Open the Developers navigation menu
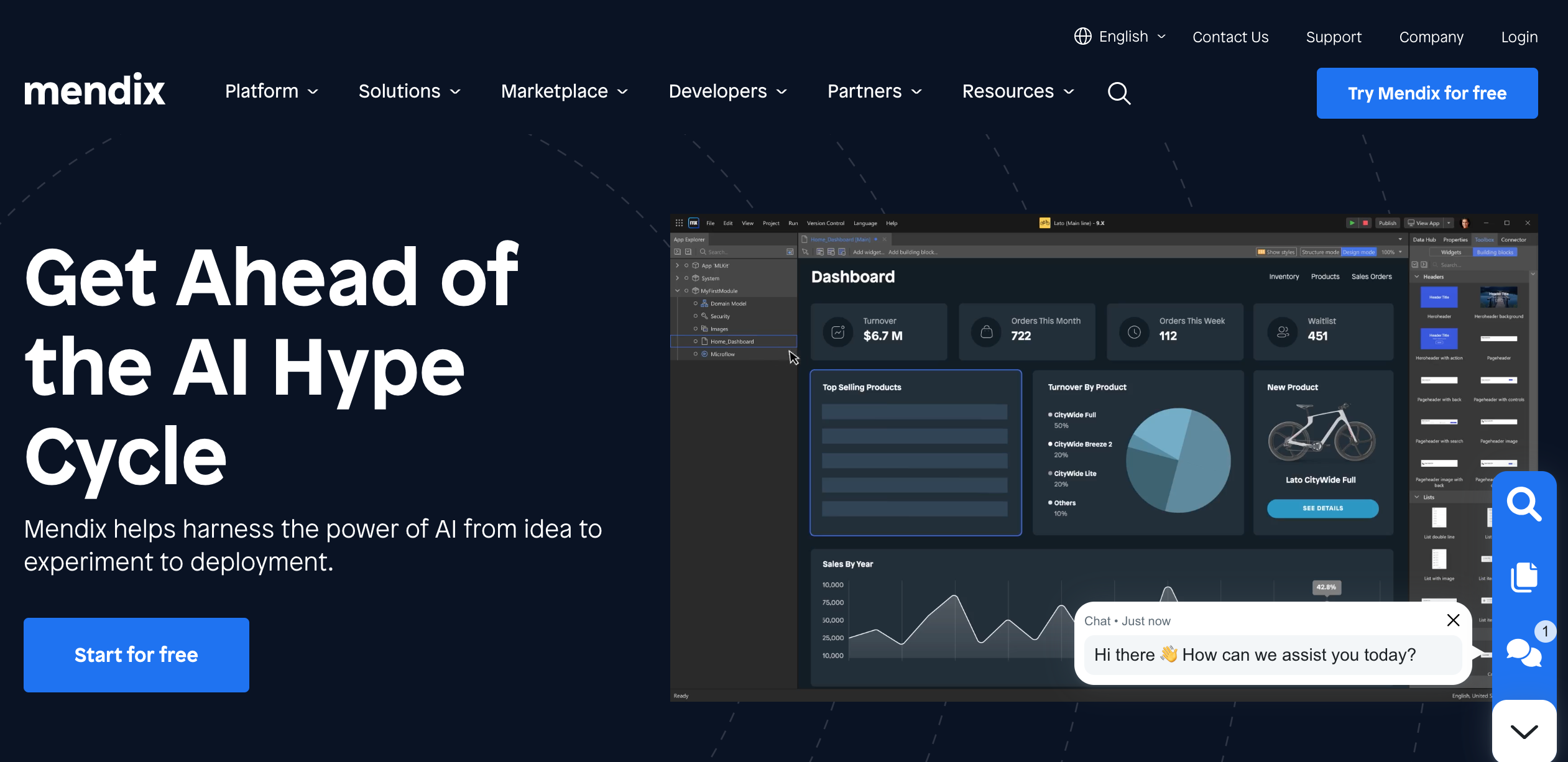Screen dimensions: 1568x762 [x=727, y=91]
